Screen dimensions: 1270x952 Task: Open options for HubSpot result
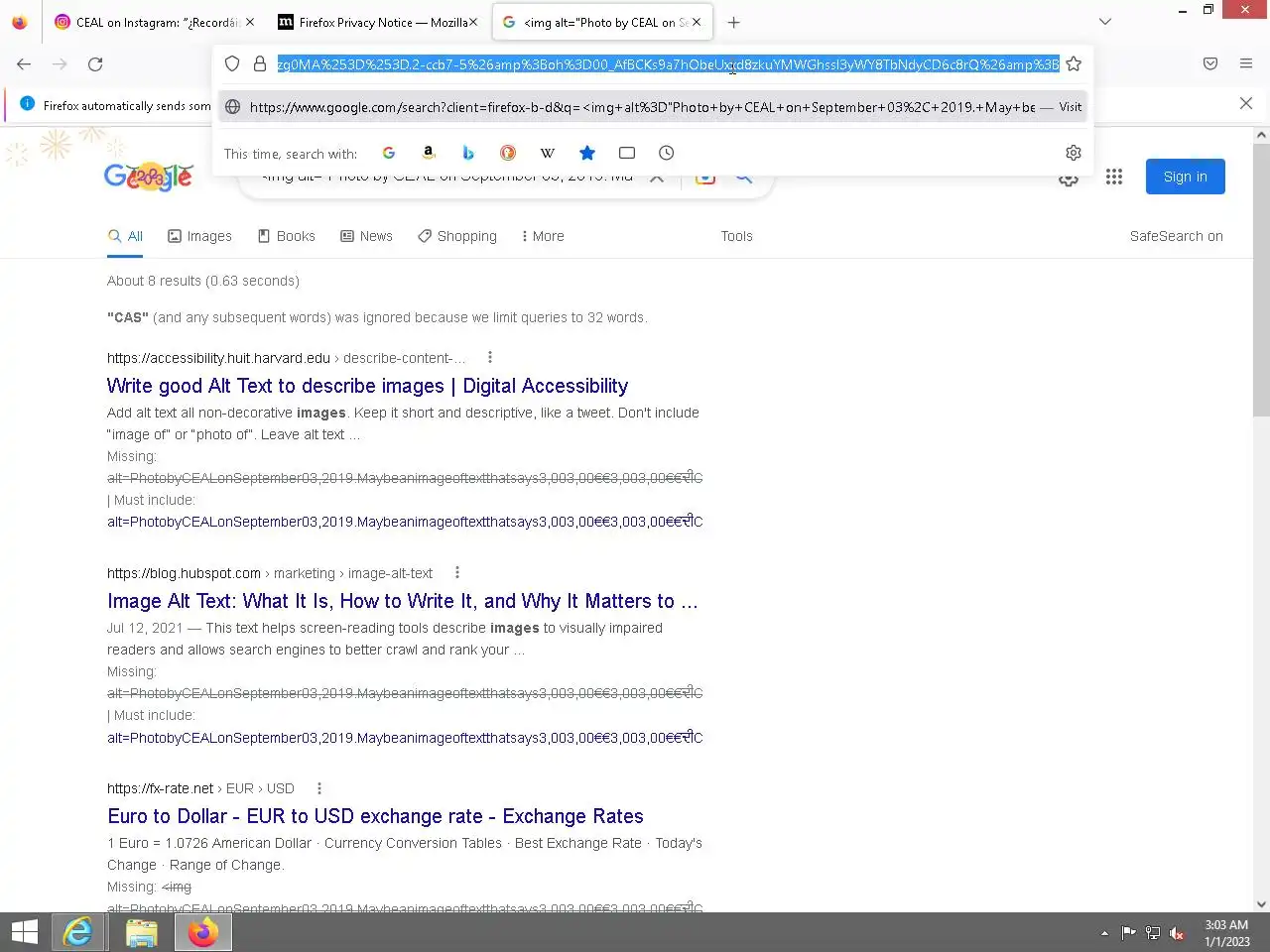pyautogui.click(x=456, y=572)
